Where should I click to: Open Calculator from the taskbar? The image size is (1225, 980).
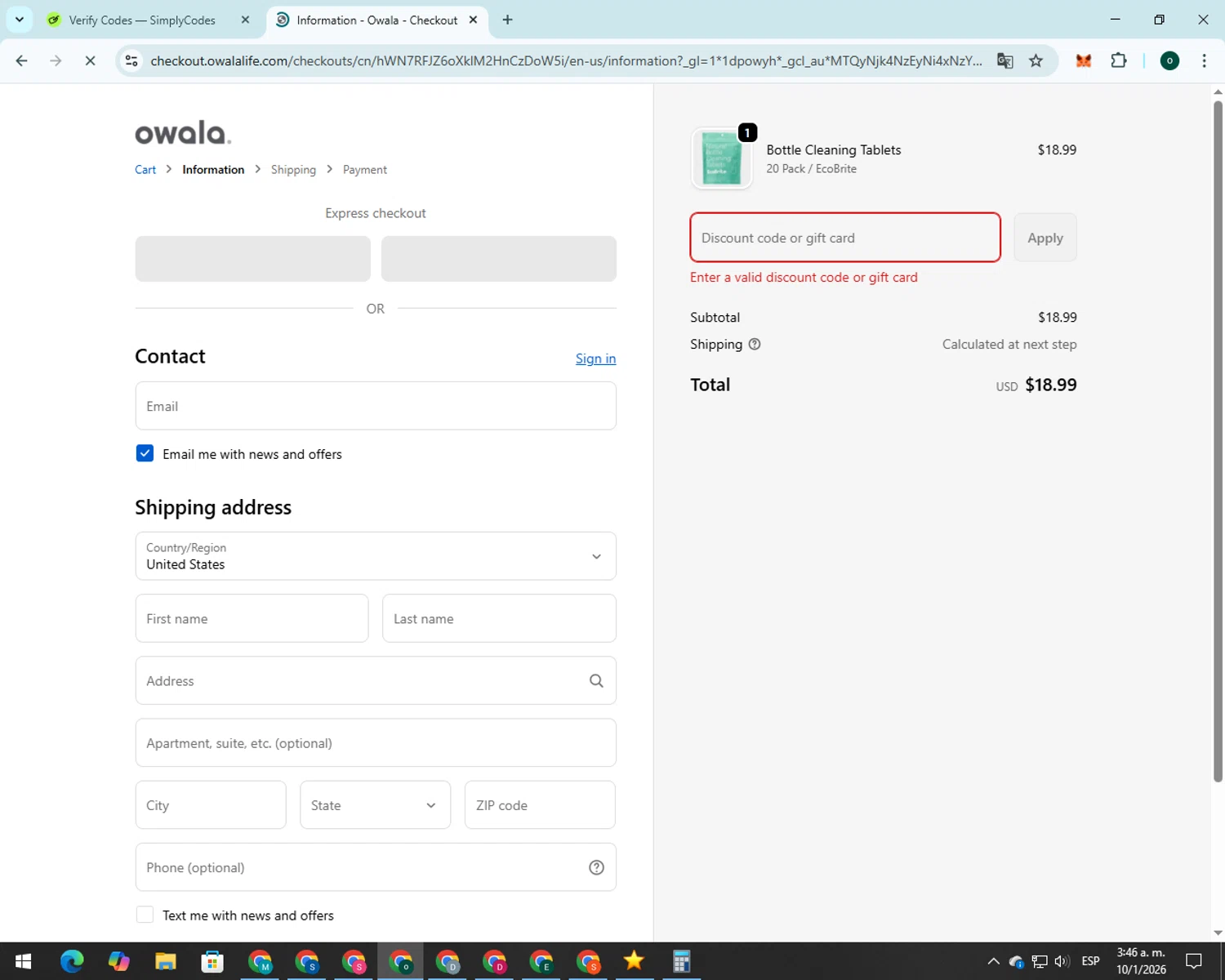tap(681, 961)
